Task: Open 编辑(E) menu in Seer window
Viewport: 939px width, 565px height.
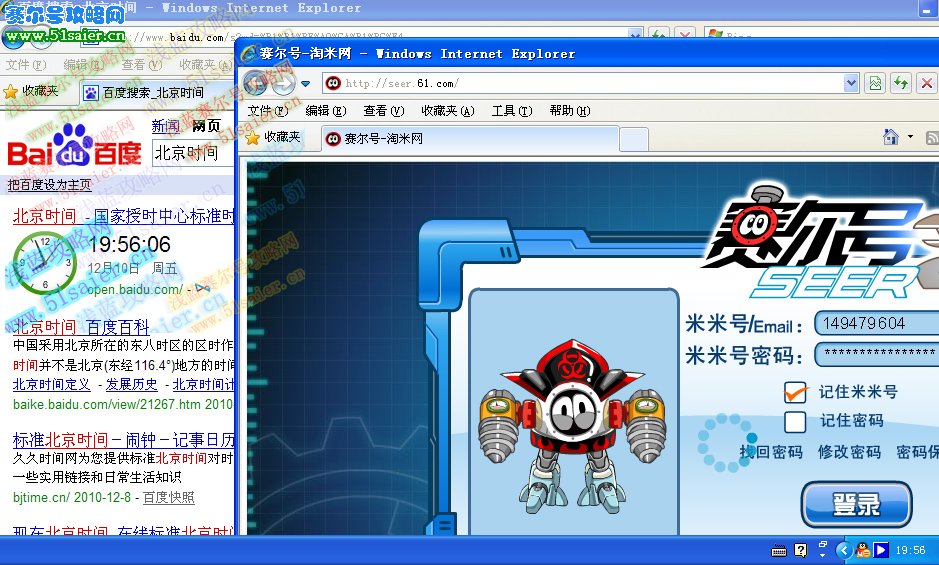Action: pos(326,111)
